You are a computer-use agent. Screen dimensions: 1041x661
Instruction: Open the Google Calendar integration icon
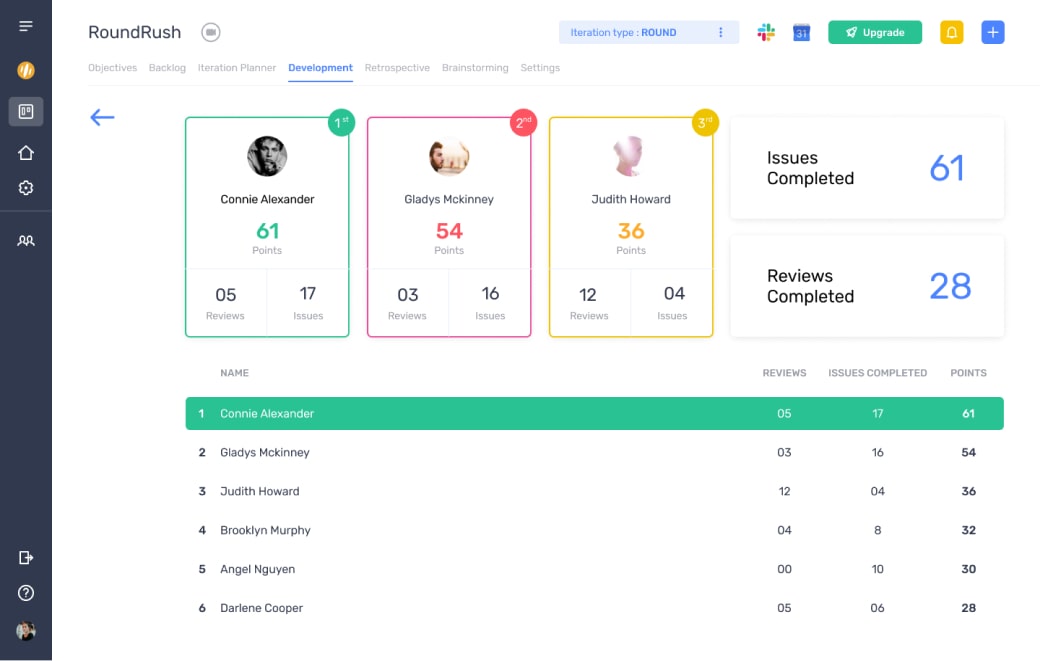tap(801, 32)
